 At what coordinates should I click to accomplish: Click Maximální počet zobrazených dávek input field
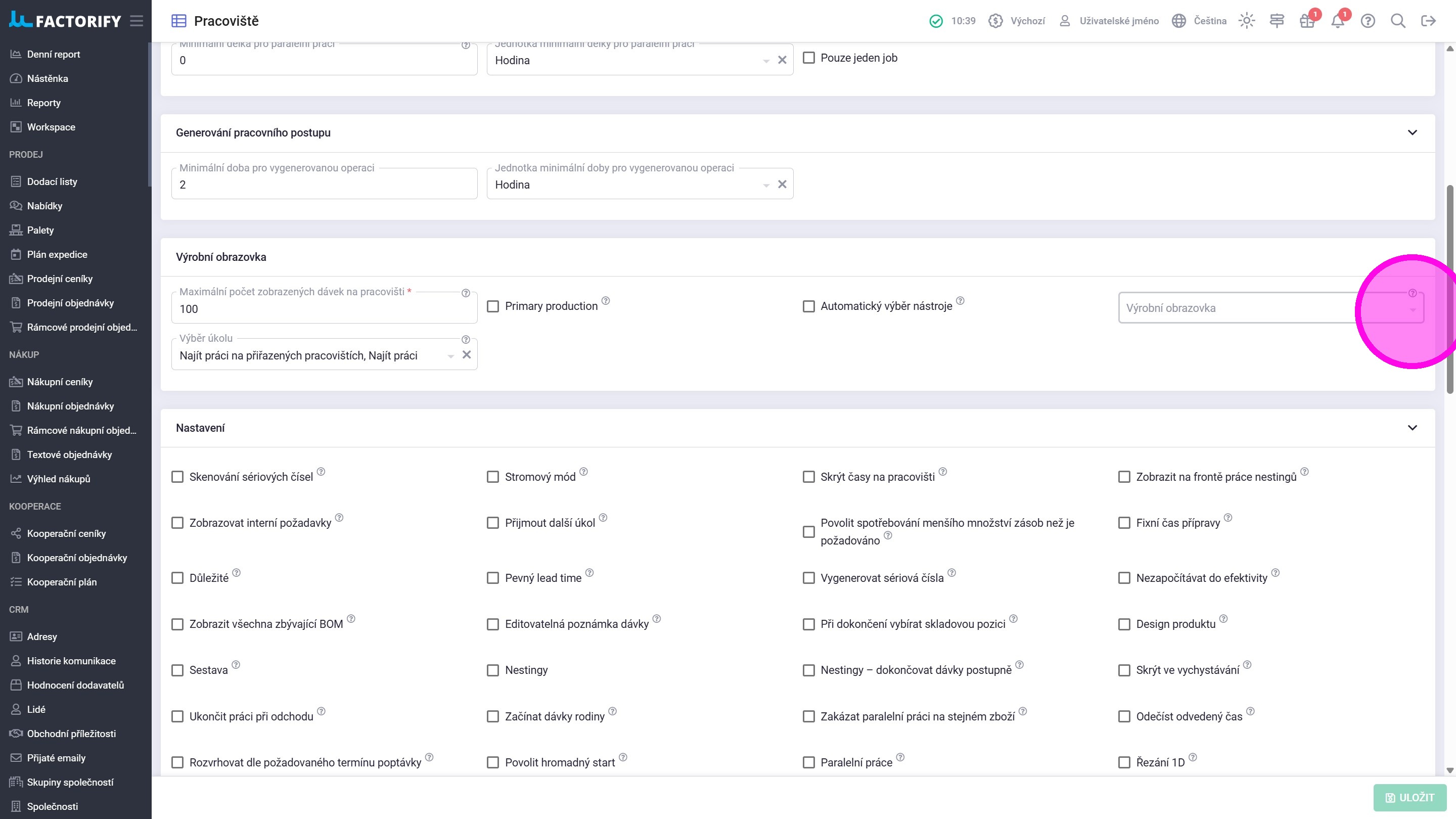[324, 309]
